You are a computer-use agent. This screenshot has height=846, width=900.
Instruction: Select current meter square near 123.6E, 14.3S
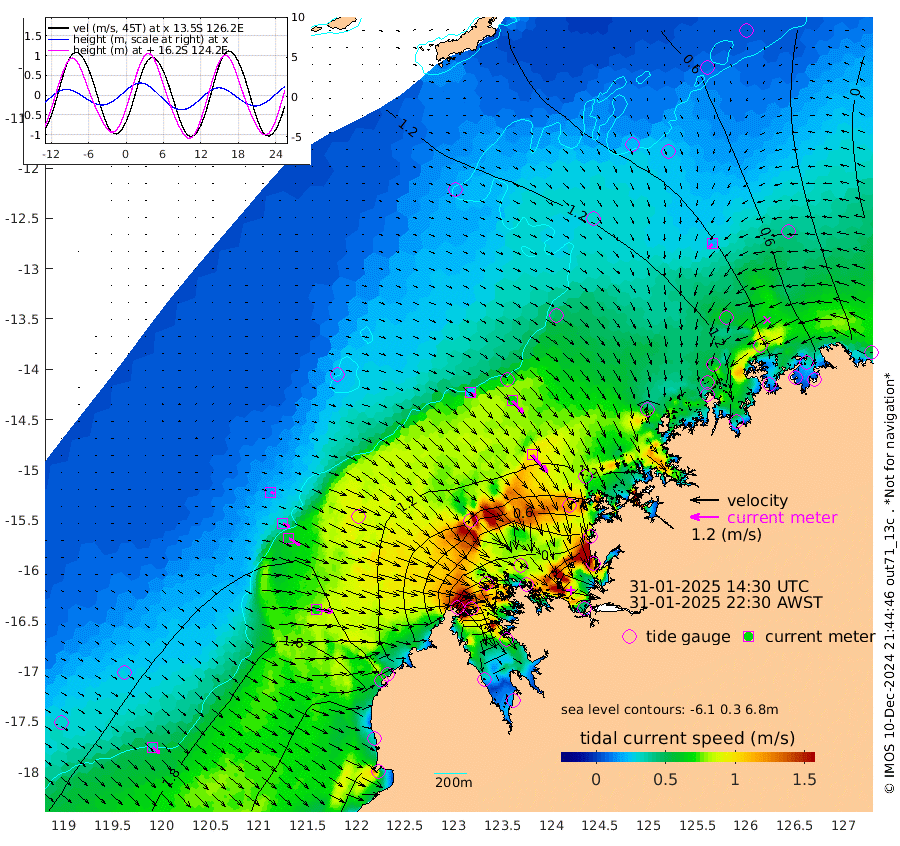(x=513, y=400)
